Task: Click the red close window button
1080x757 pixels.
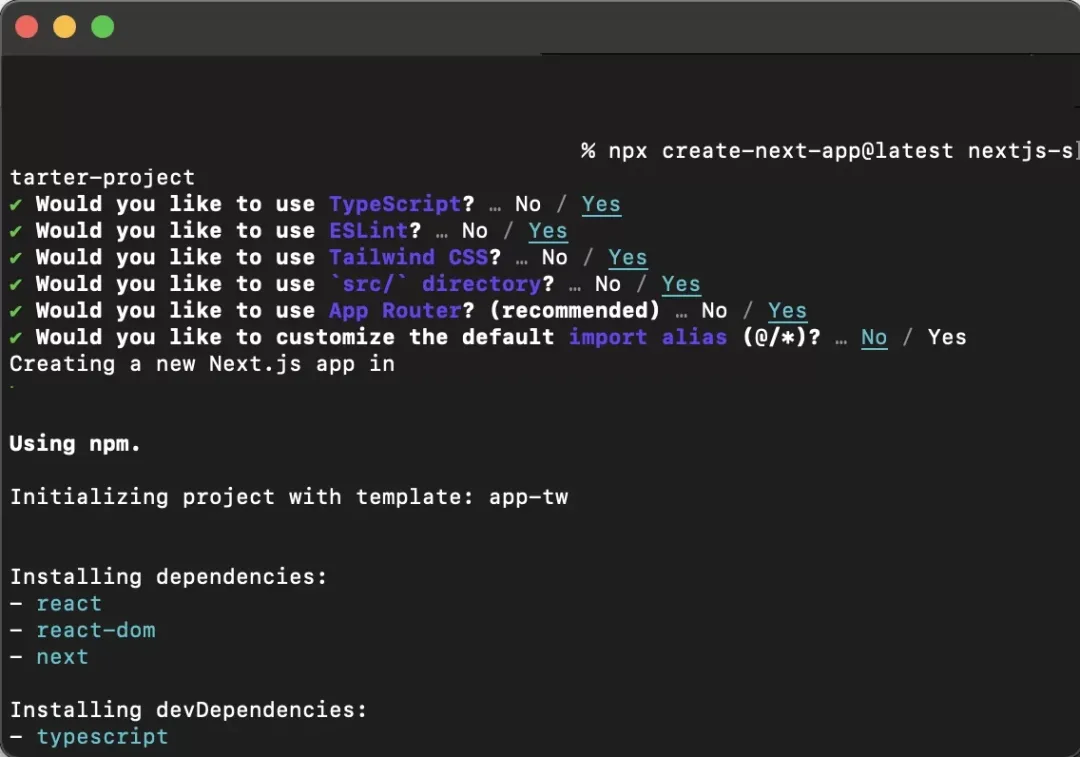Action: (x=27, y=27)
